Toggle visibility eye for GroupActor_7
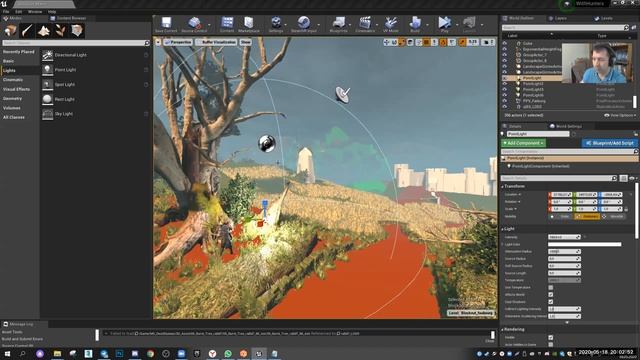Image resolution: width=640 pixels, height=360 pixels. [x=505, y=54]
